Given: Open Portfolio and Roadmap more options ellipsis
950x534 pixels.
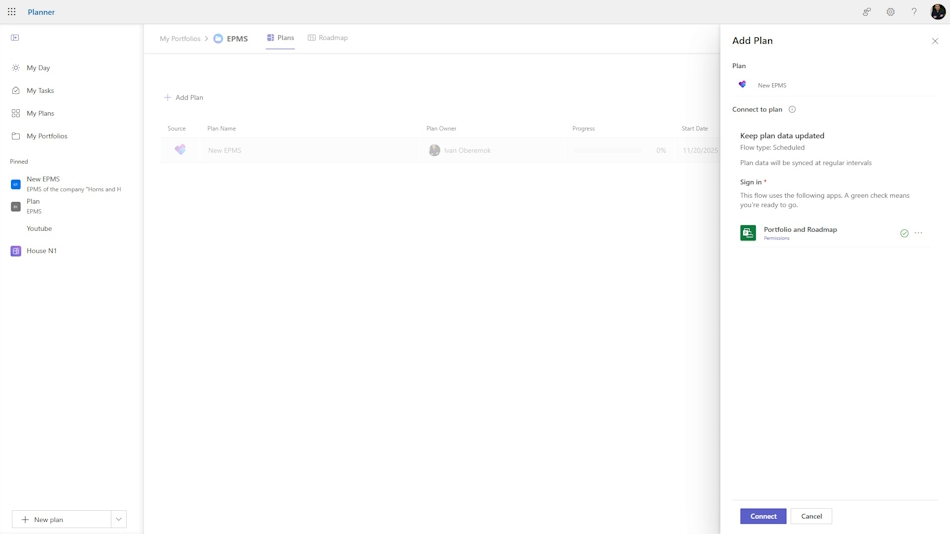Looking at the screenshot, I should [x=918, y=233].
